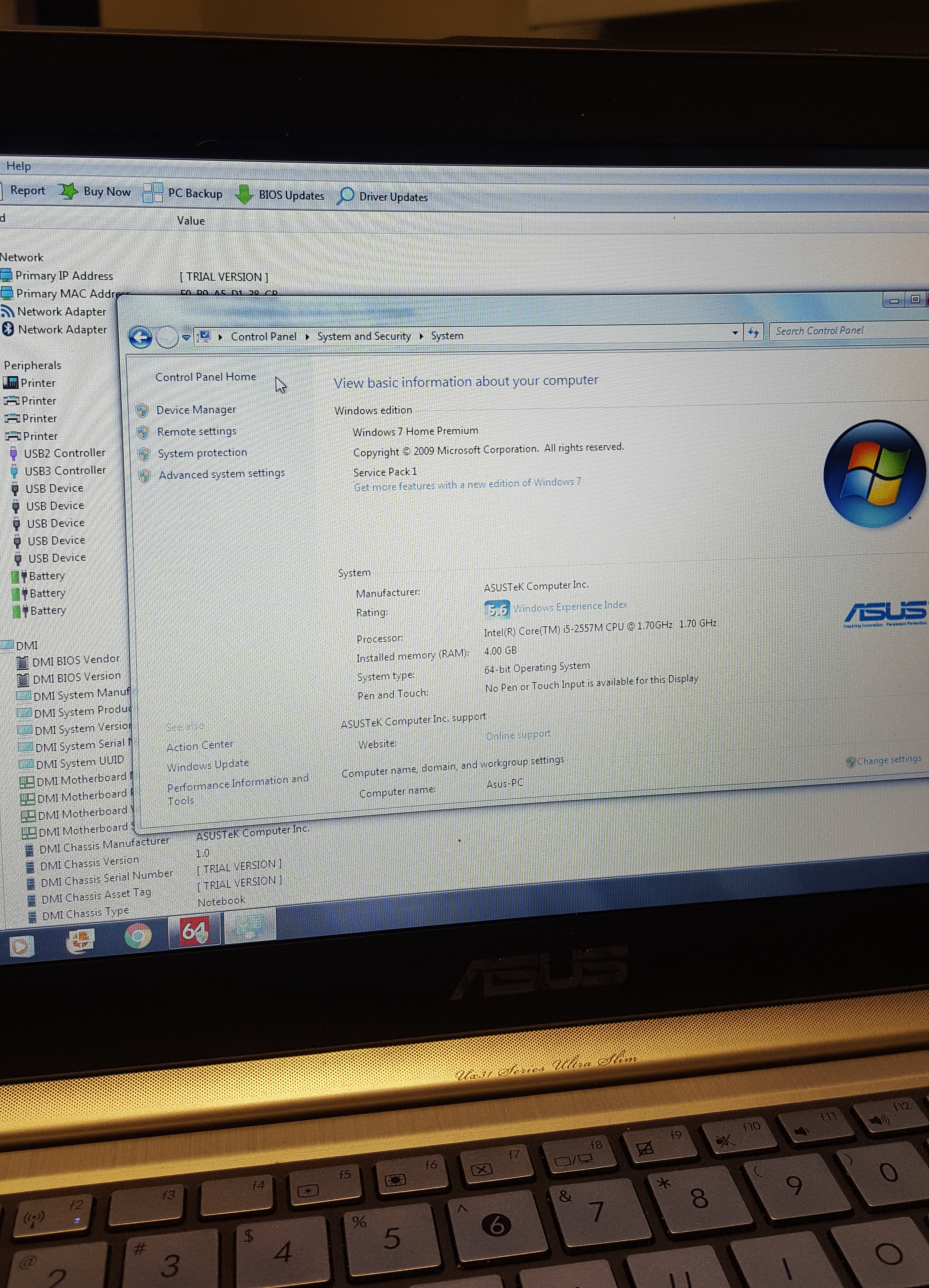Screen dimensions: 929x1288
Task: Open Device Manager from the sidebar
Action: click(196, 409)
